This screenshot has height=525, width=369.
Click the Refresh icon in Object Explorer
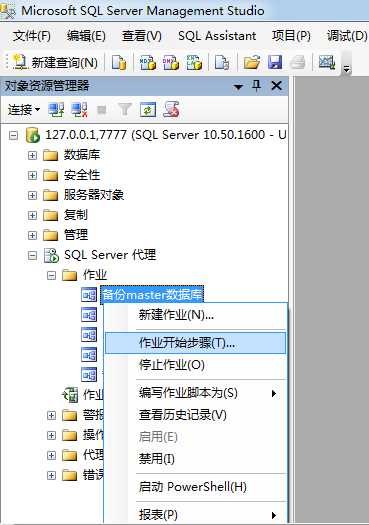(x=148, y=109)
